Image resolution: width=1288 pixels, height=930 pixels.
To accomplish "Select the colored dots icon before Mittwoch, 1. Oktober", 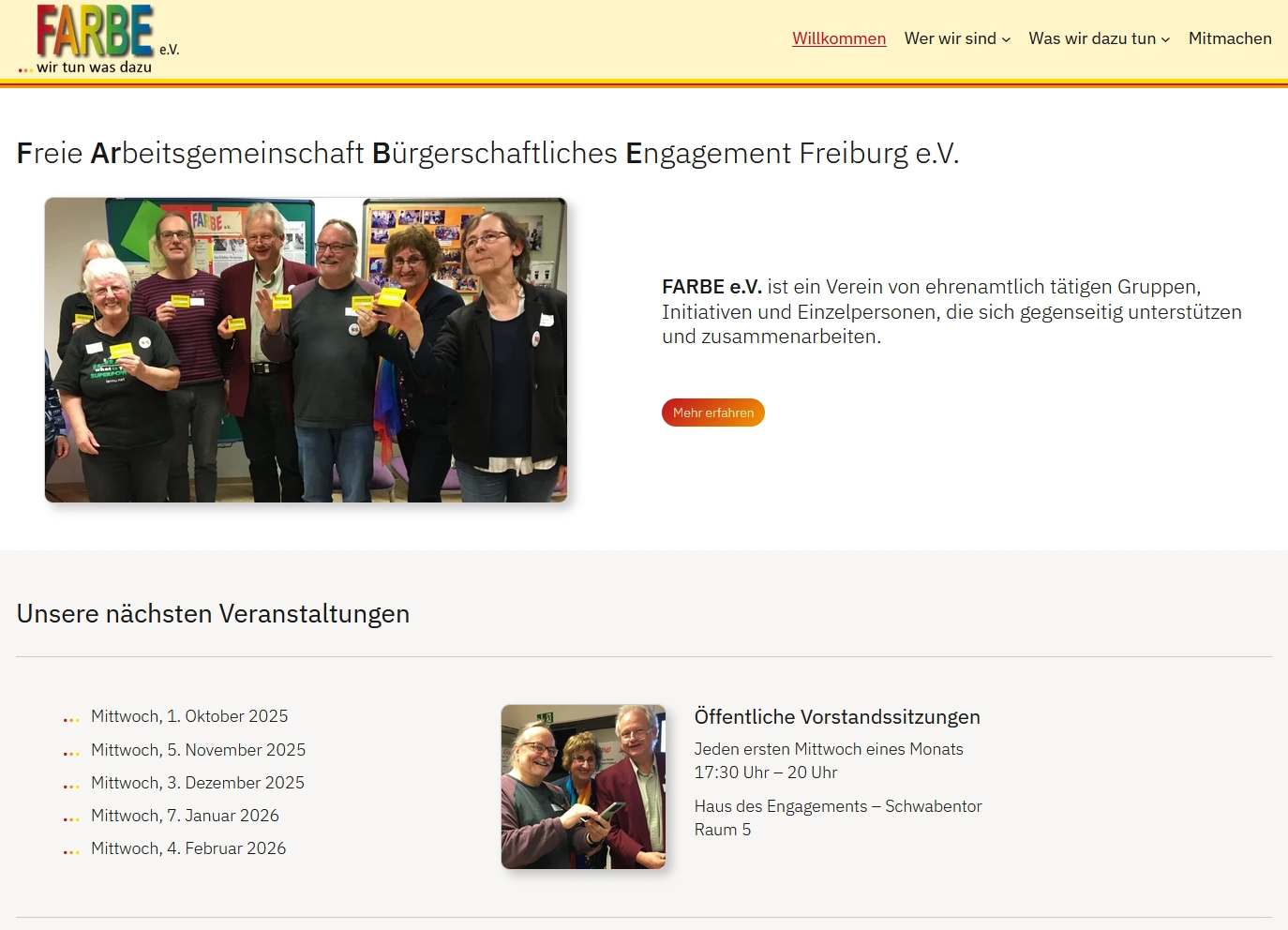I will point(70,717).
